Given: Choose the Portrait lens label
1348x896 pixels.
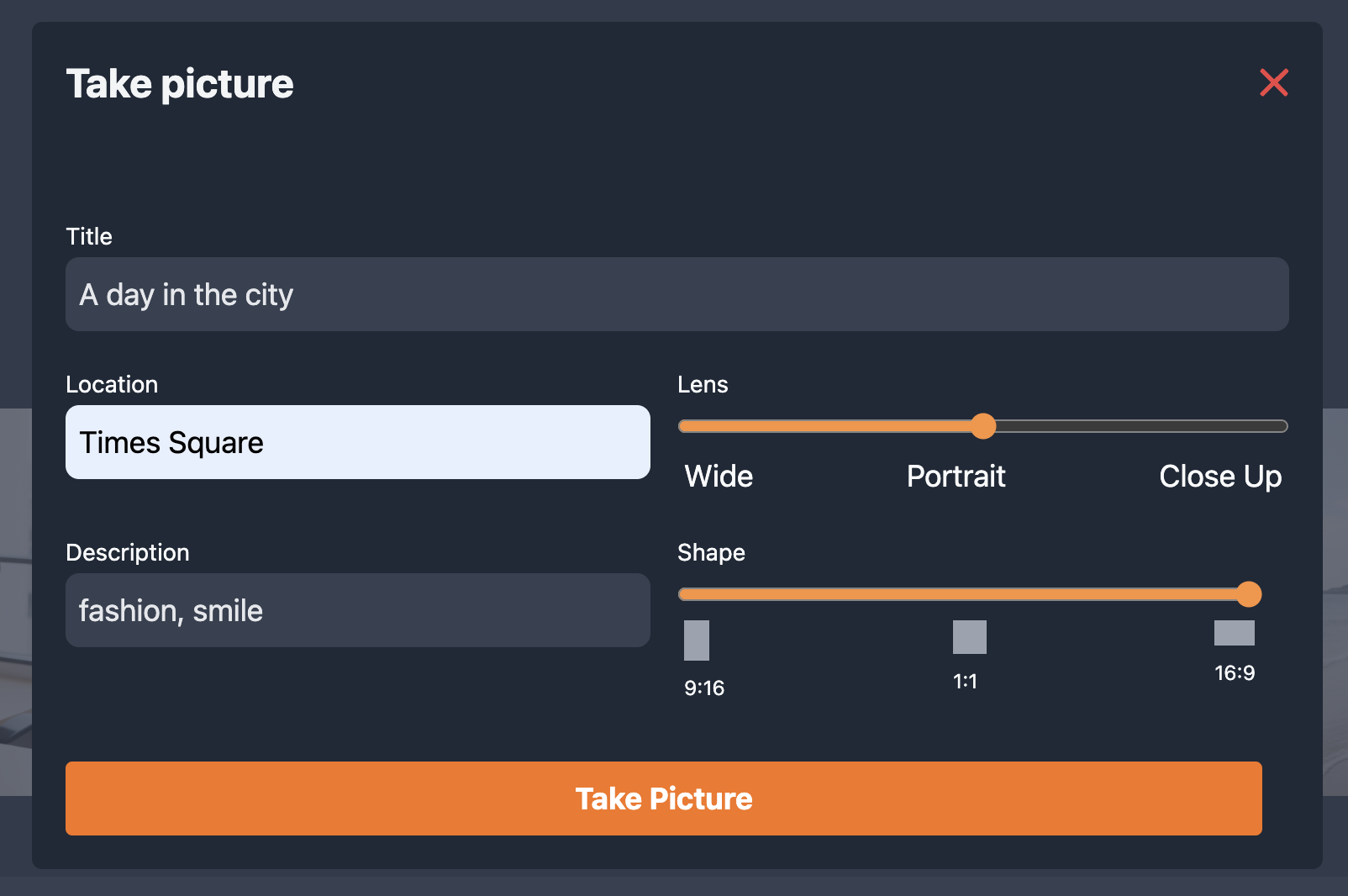Looking at the screenshot, I should click(x=956, y=477).
